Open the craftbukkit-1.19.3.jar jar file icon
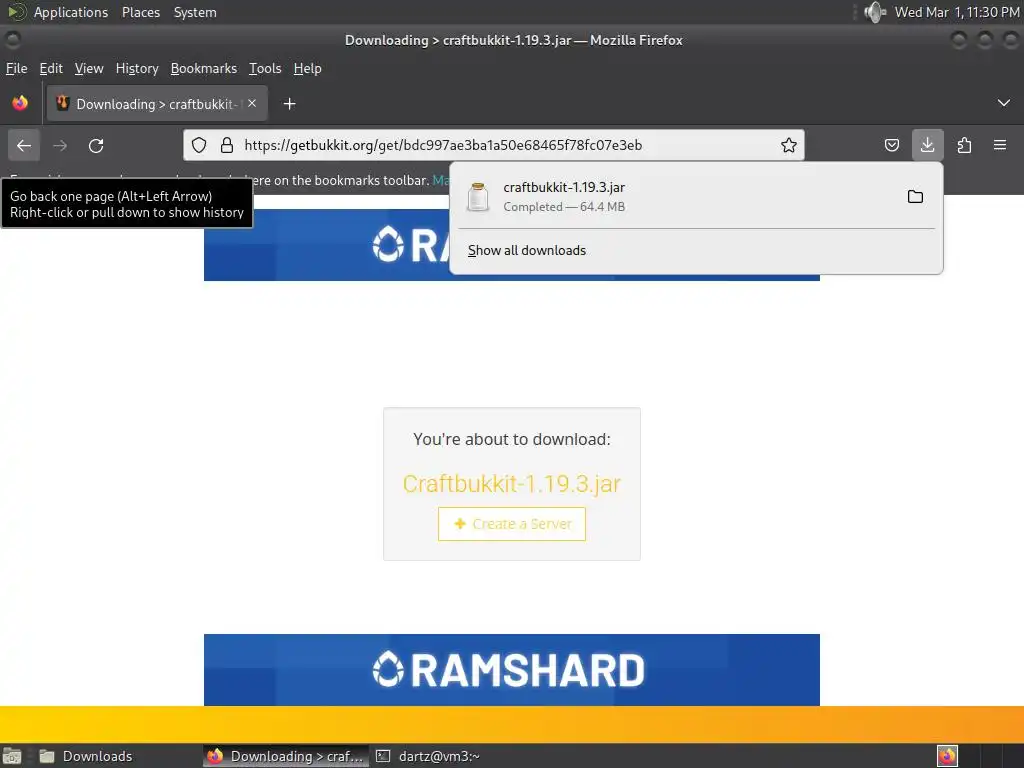1024x768 pixels. [x=478, y=197]
